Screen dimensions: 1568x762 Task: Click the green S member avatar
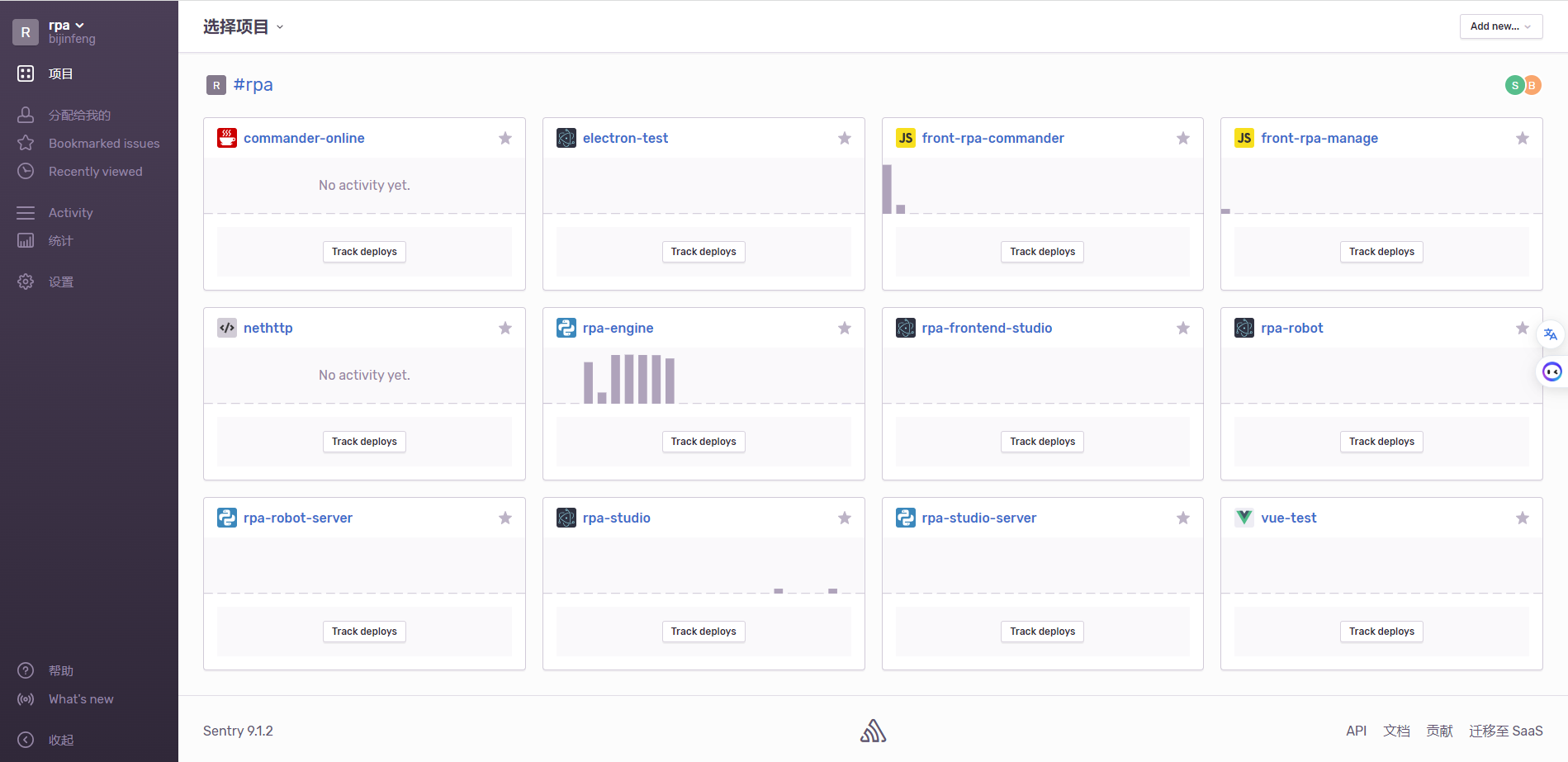[1514, 85]
